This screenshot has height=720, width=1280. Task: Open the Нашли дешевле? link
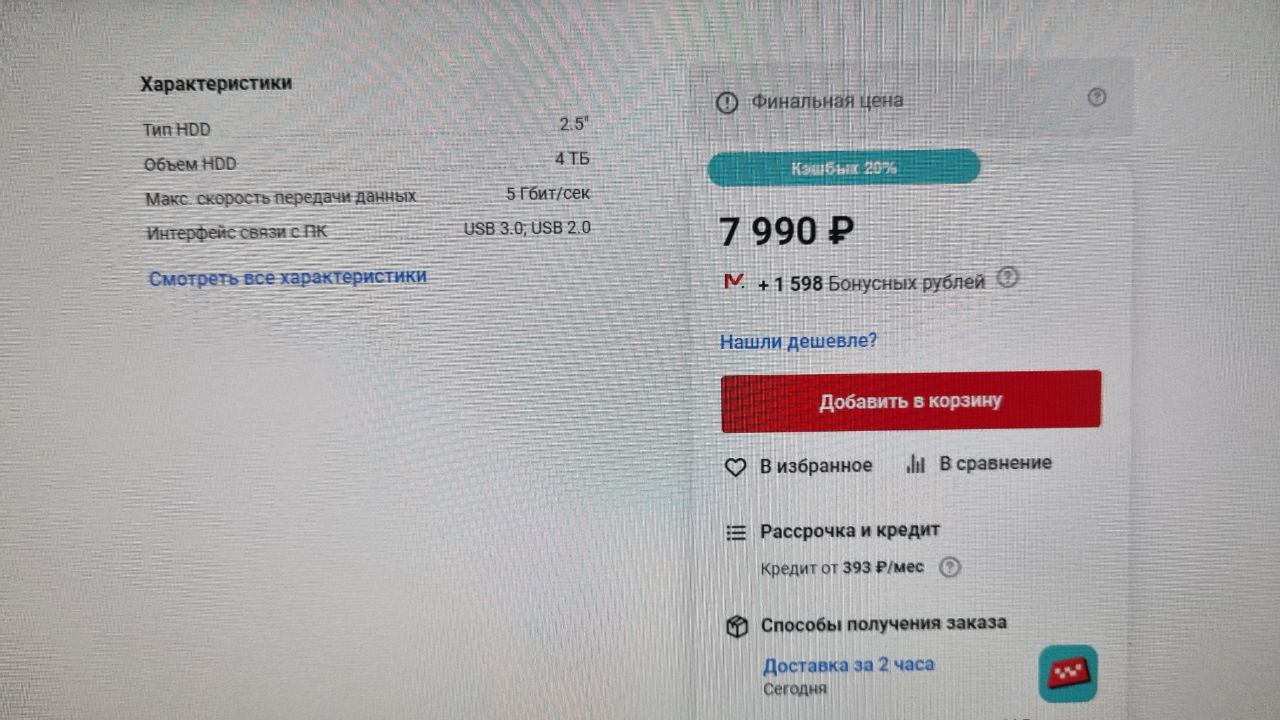click(798, 341)
